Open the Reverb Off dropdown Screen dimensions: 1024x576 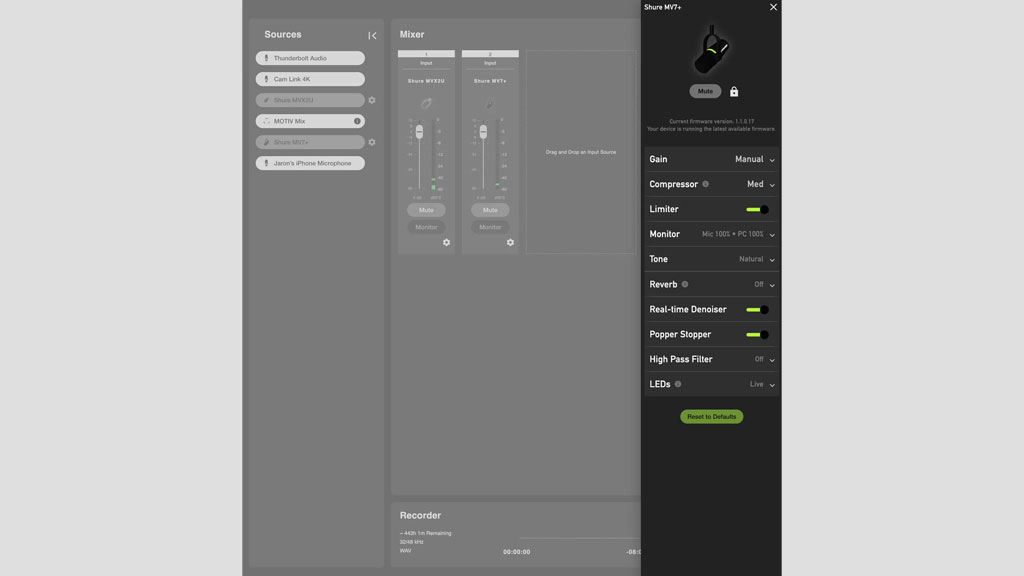(x=765, y=284)
